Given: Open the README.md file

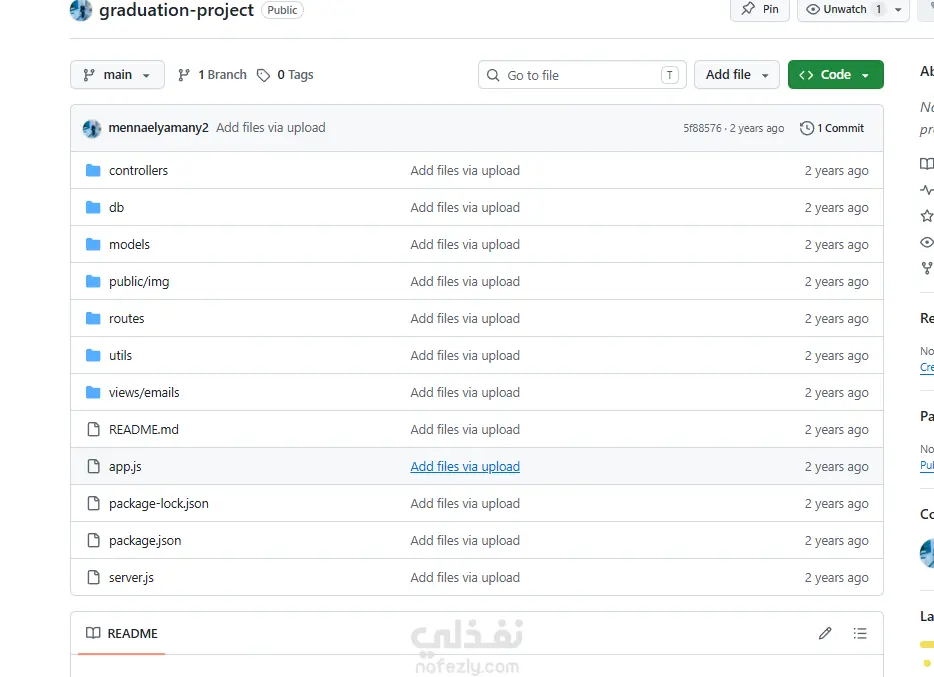Looking at the screenshot, I should (x=144, y=429).
